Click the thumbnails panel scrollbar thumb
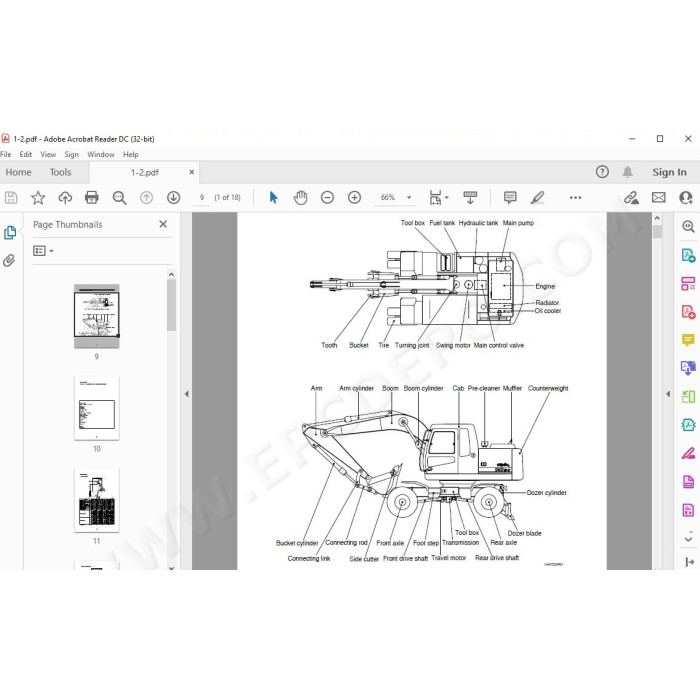Image resolution: width=700 pixels, height=700 pixels. 171,305
